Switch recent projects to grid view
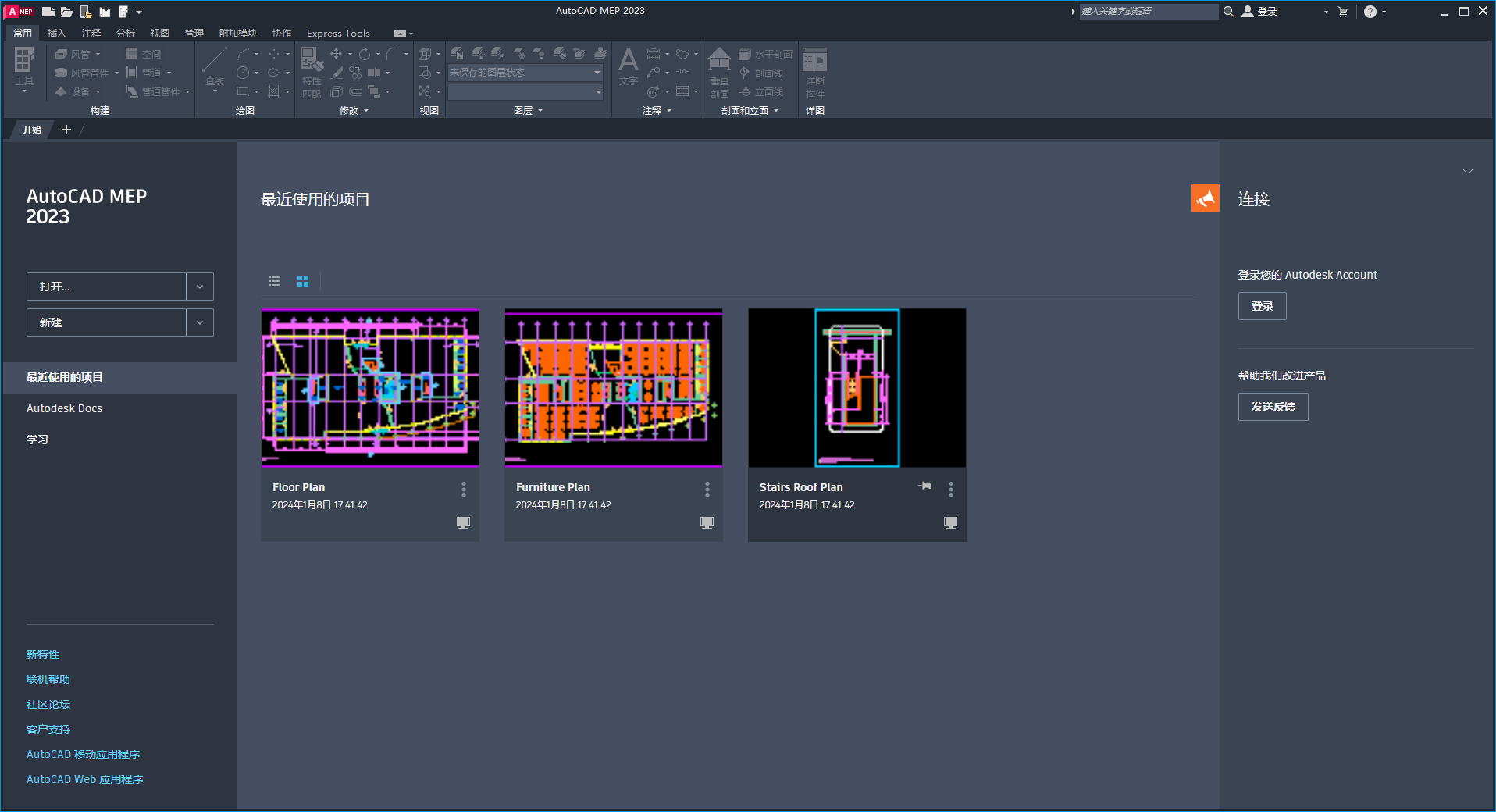 pyautogui.click(x=302, y=281)
